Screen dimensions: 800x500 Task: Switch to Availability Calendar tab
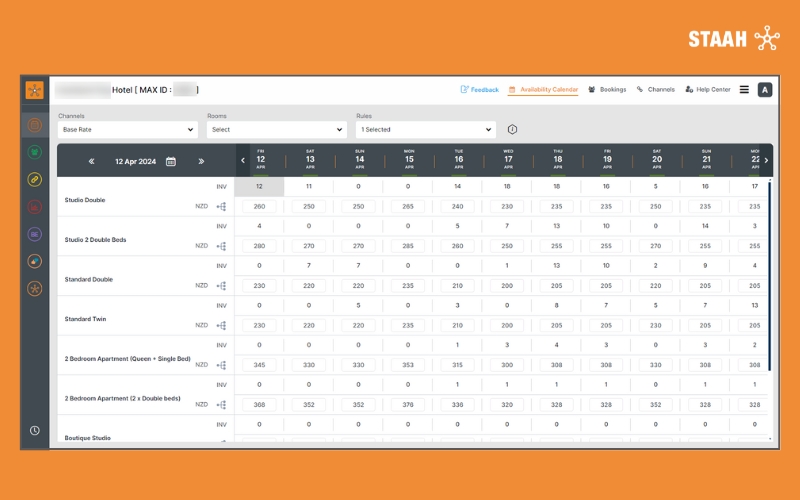tap(543, 90)
